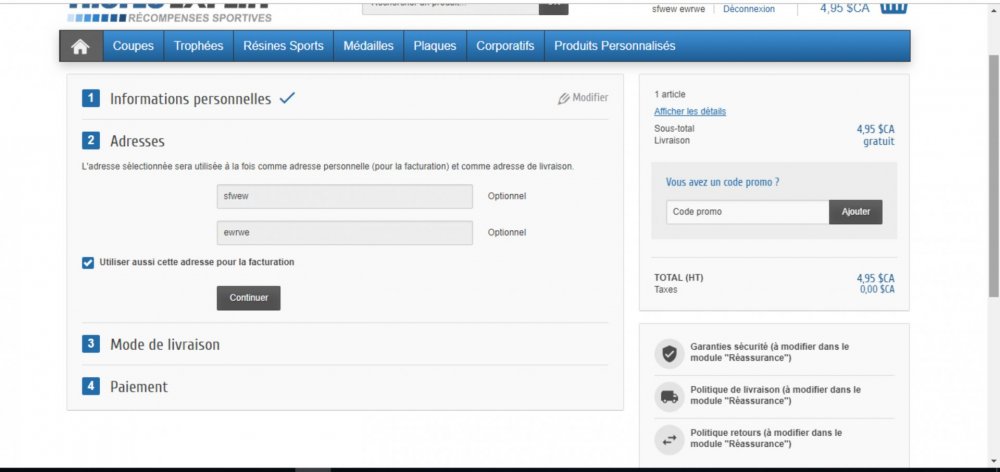Screen dimensions: 1000x472
Task: Open the Informations personnelles step
Action: point(190,99)
